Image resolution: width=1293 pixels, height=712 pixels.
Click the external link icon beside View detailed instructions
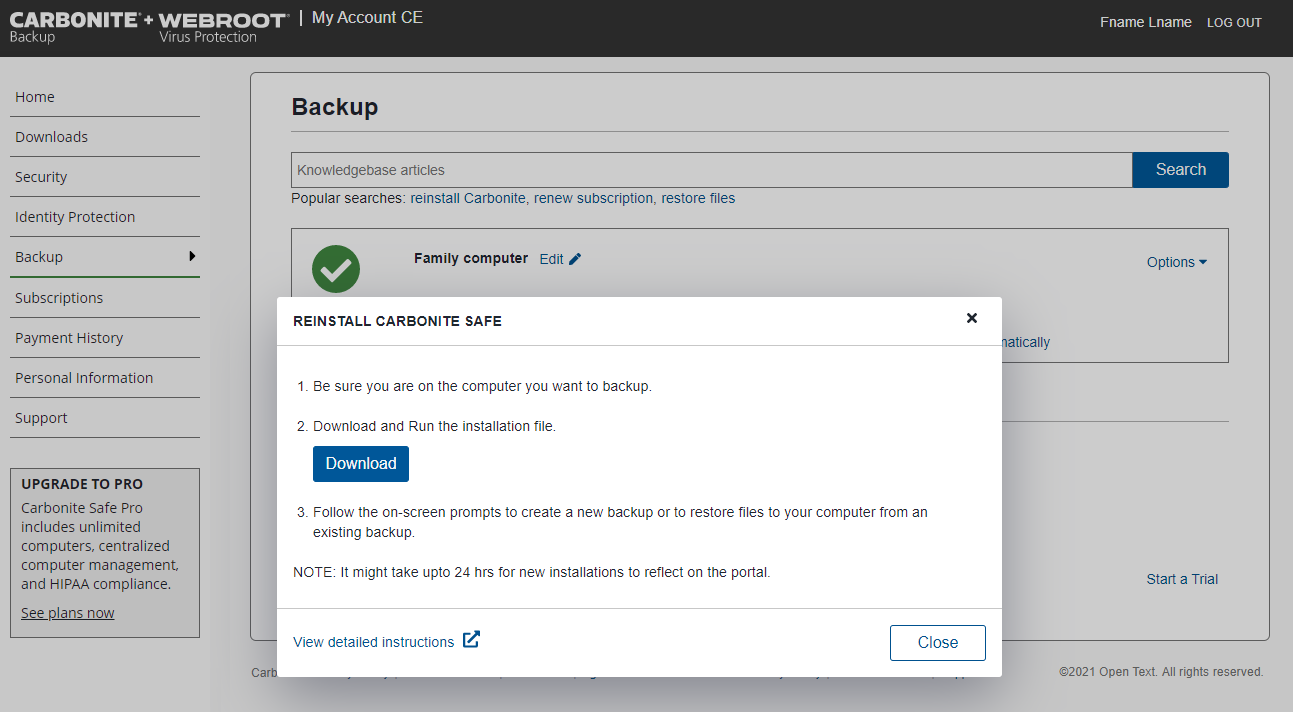471,640
